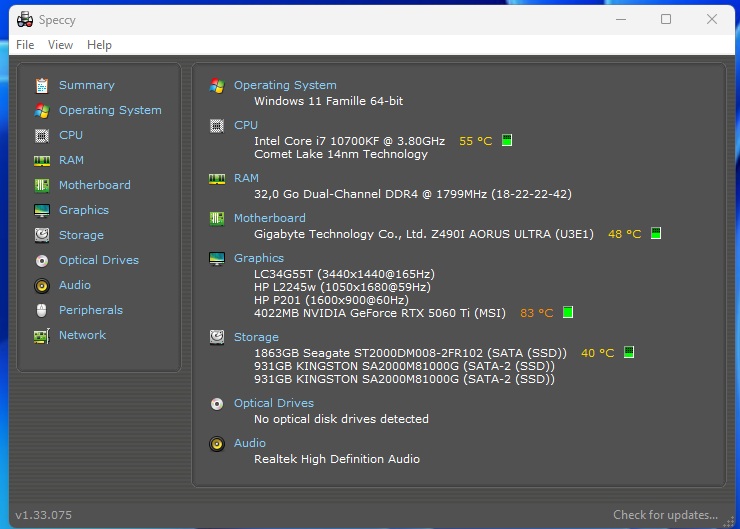Select RAM in the sidebar
Image resolution: width=740 pixels, height=529 pixels.
[x=71, y=160]
